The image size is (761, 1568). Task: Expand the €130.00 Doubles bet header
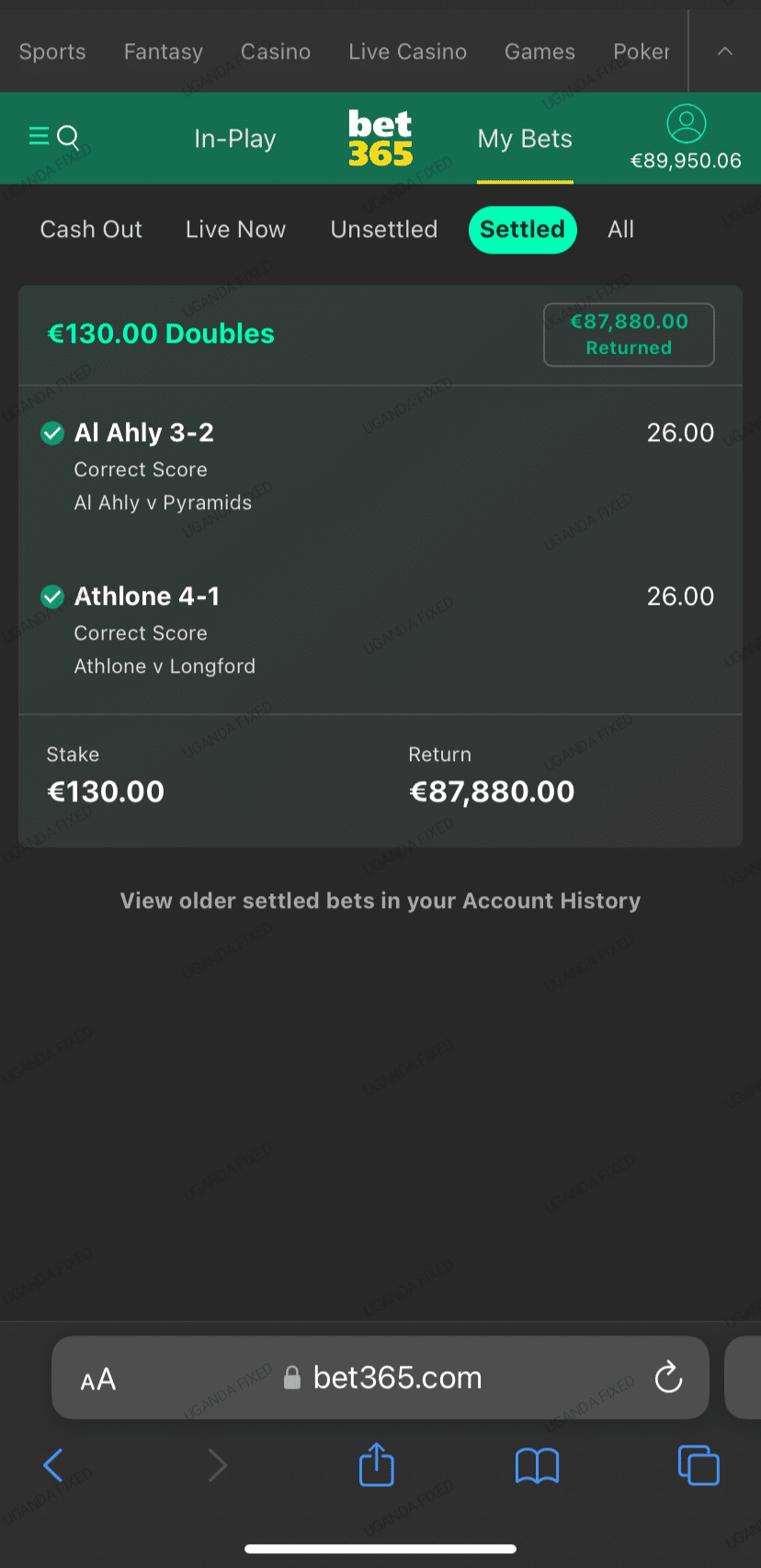(x=161, y=334)
